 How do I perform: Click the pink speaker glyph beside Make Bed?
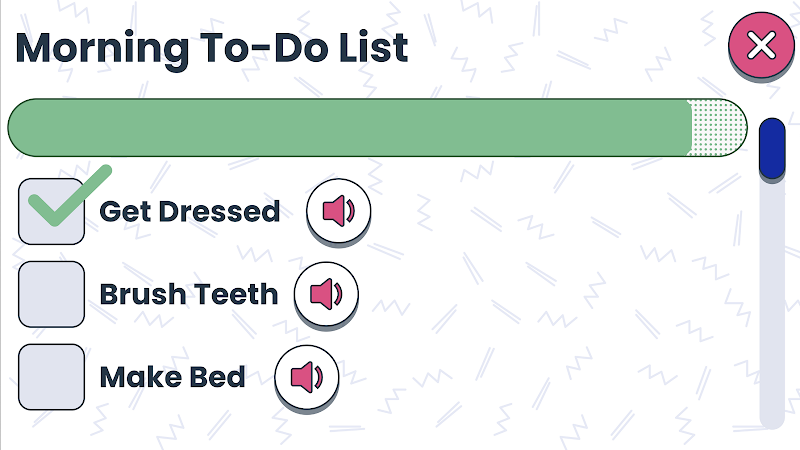coord(307,377)
